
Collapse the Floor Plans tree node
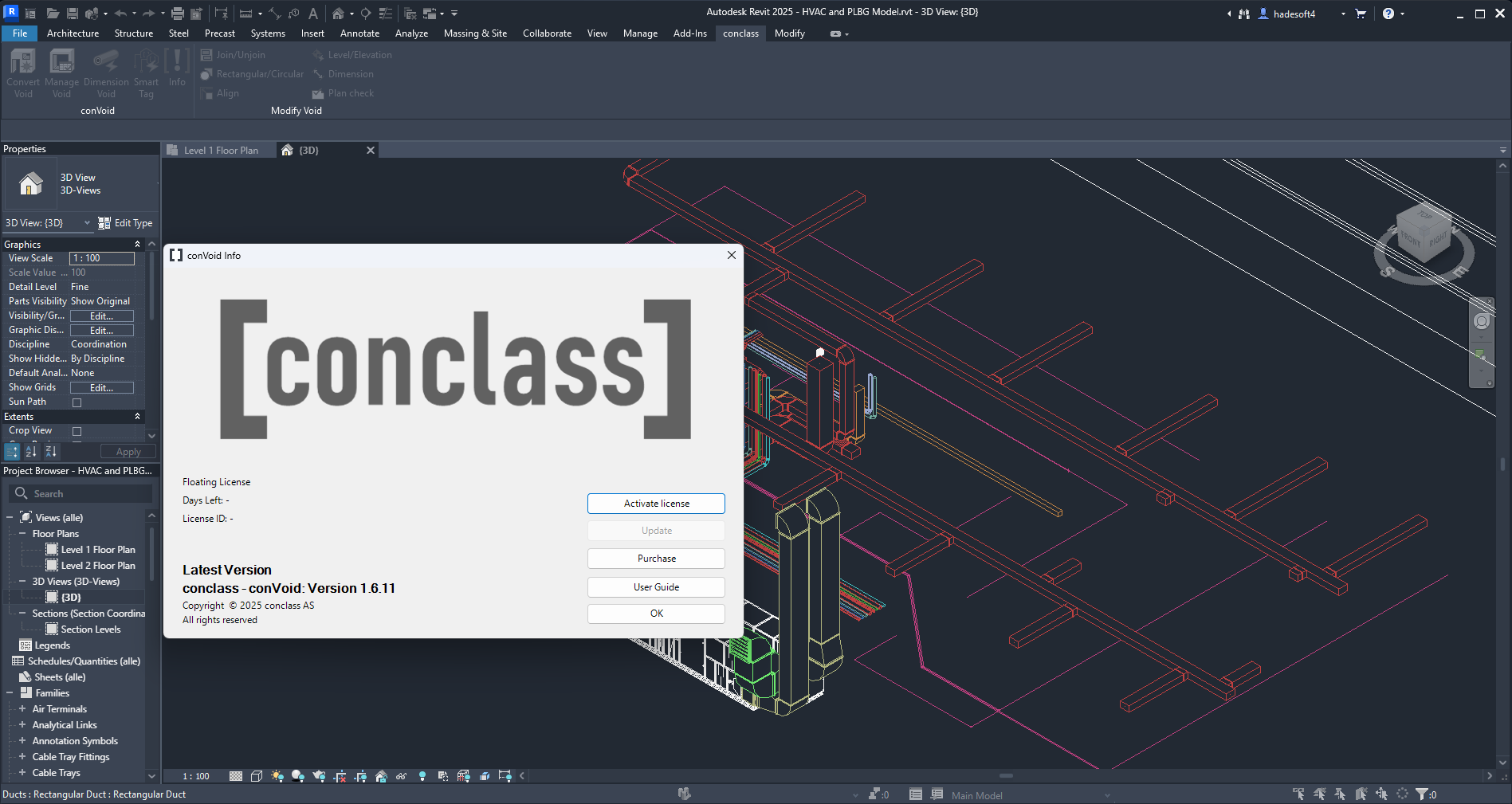tap(22, 534)
